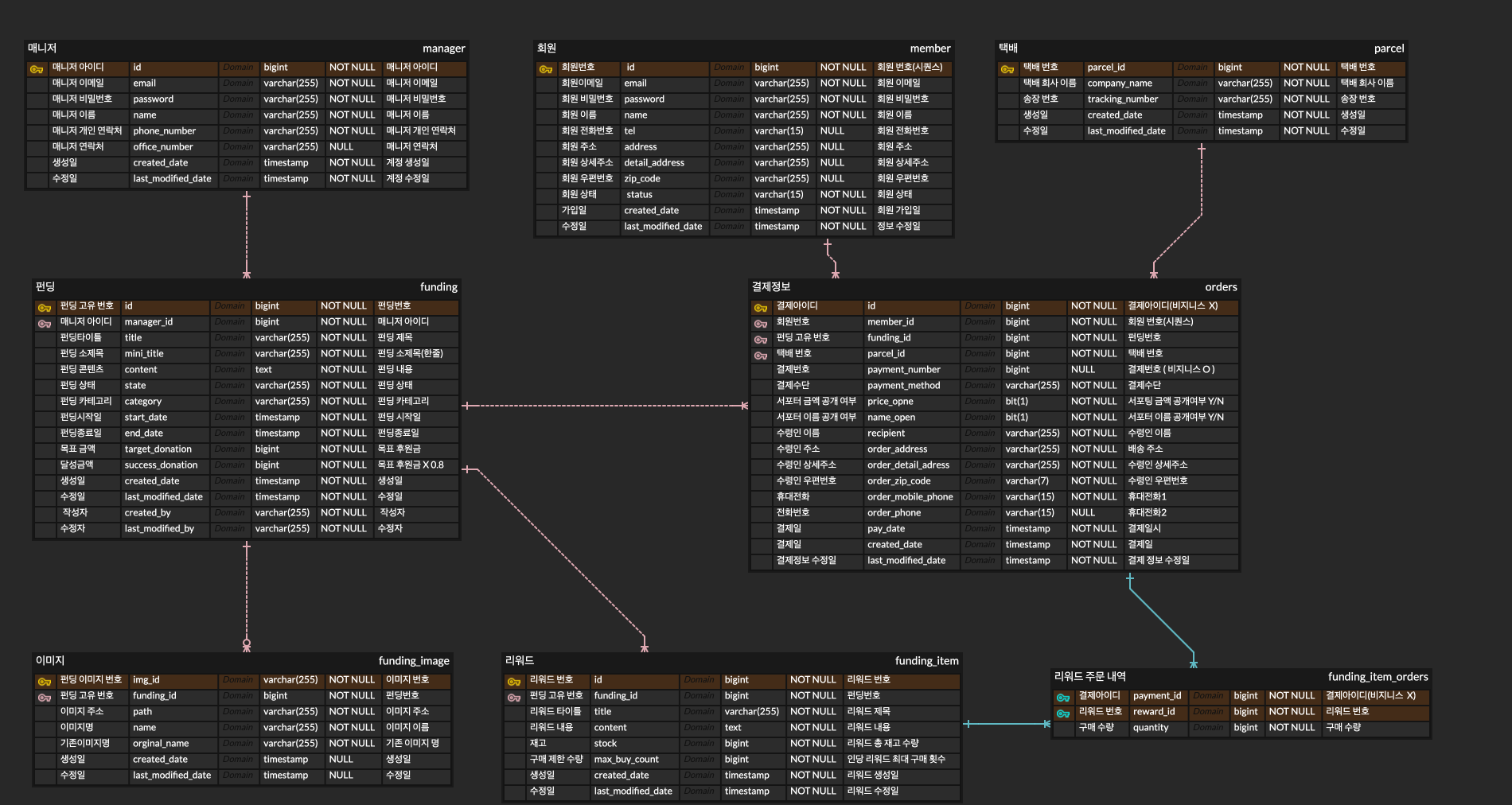The width and height of the screenshot is (1512, 805).
Task: Click the pay_date column in orders
Action: click(886, 529)
